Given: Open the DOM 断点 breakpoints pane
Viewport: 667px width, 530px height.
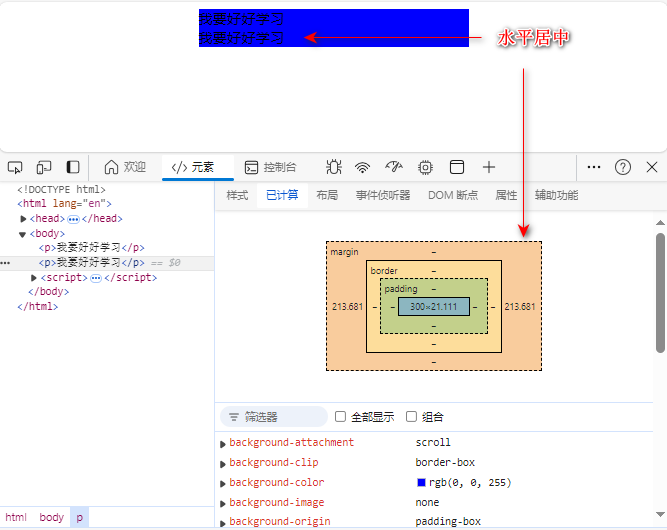Looking at the screenshot, I should [x=453, y=195].
